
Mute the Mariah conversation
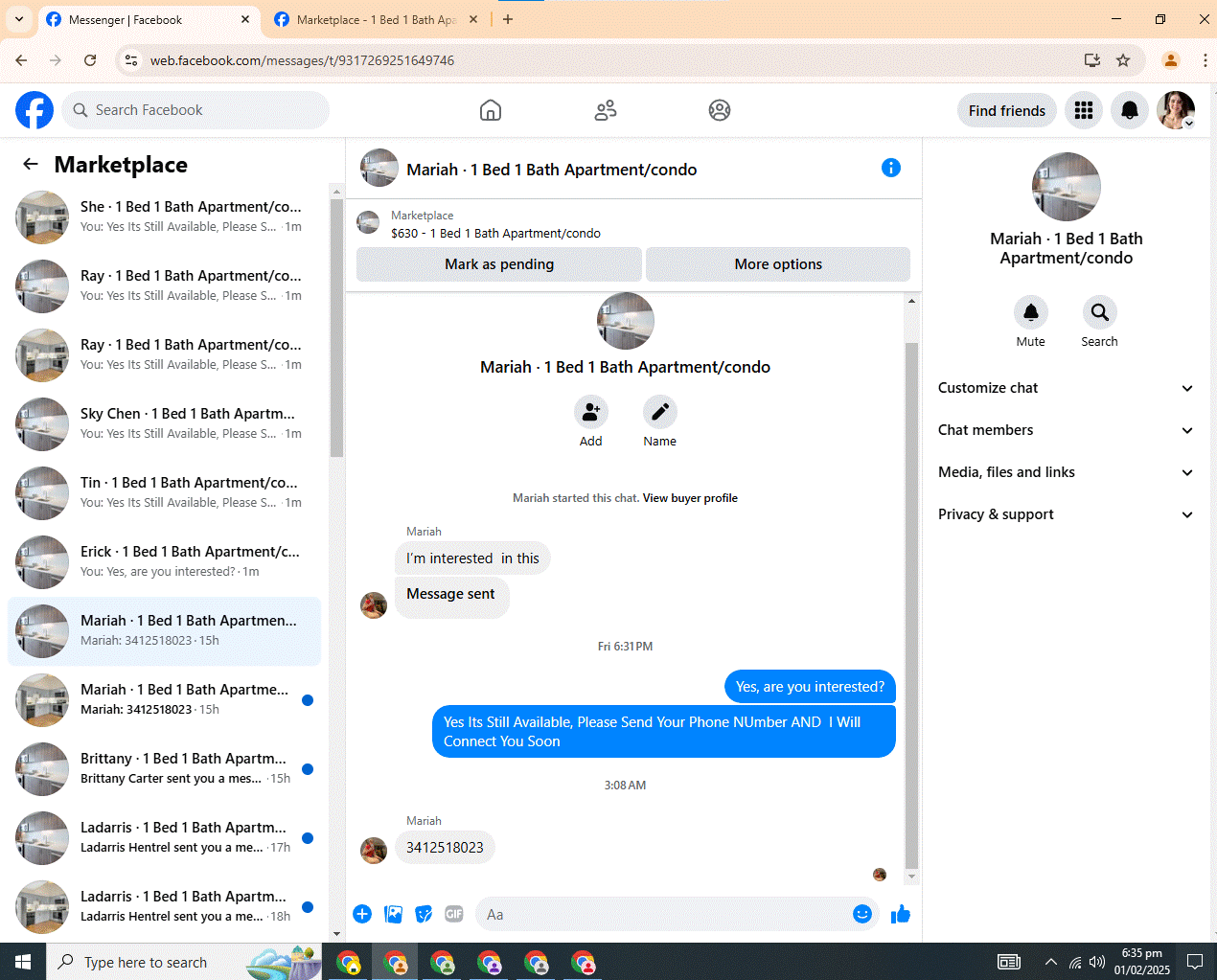click(x=1031, y=312)
